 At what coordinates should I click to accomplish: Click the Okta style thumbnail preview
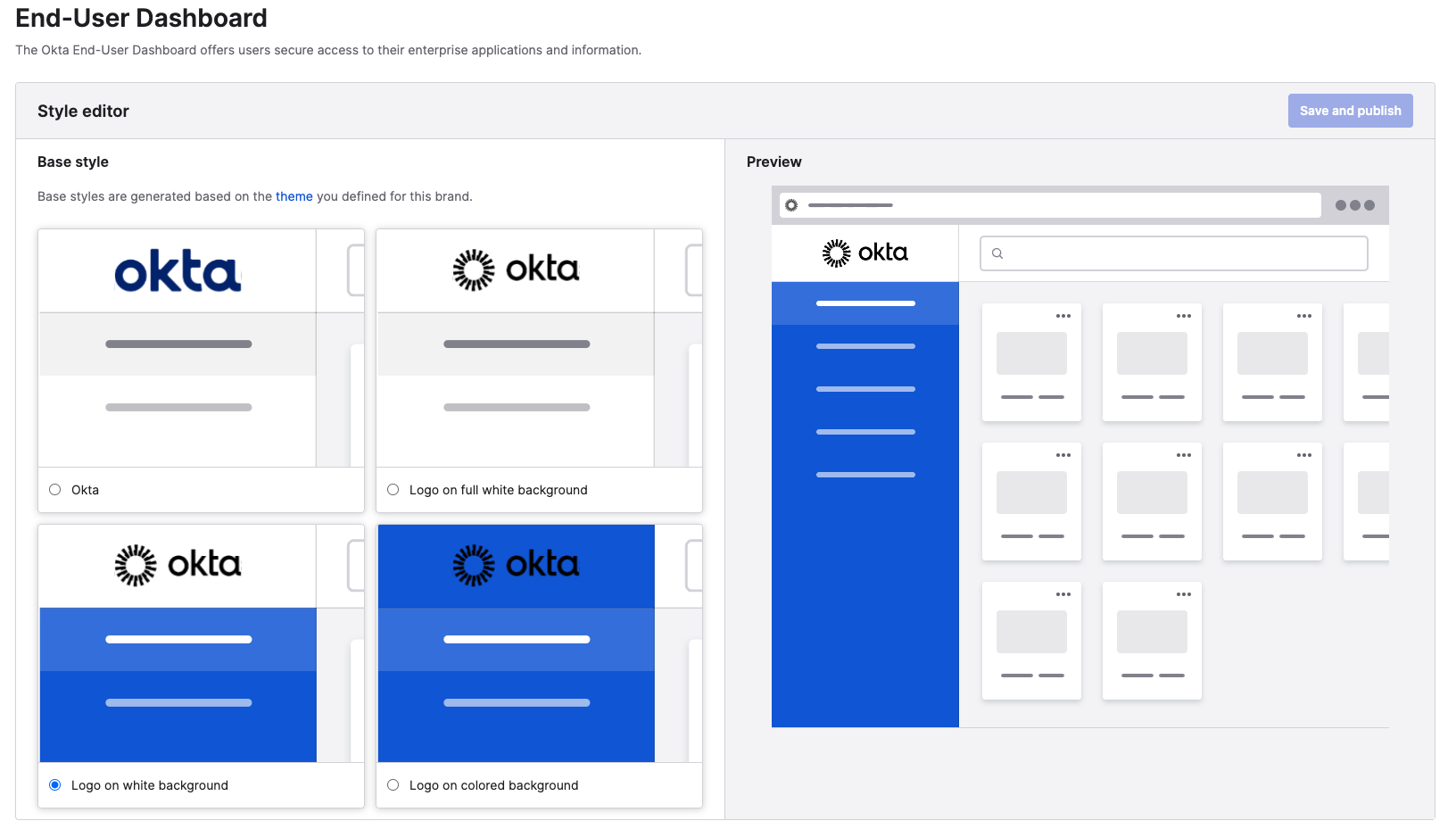201,348
